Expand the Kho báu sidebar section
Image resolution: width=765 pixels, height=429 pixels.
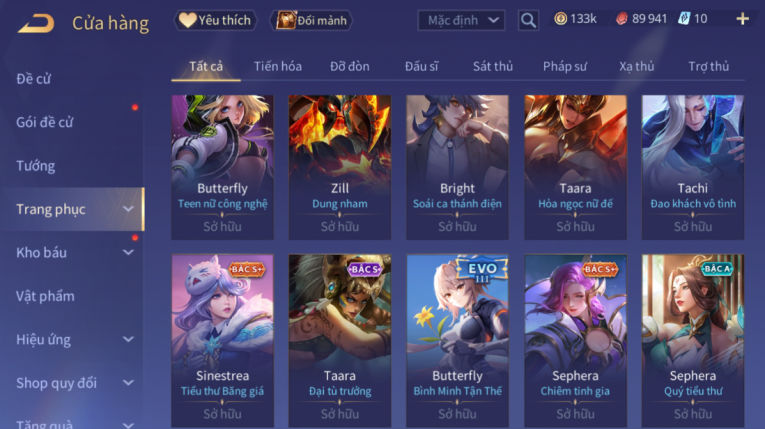click(x=74, y=252)
